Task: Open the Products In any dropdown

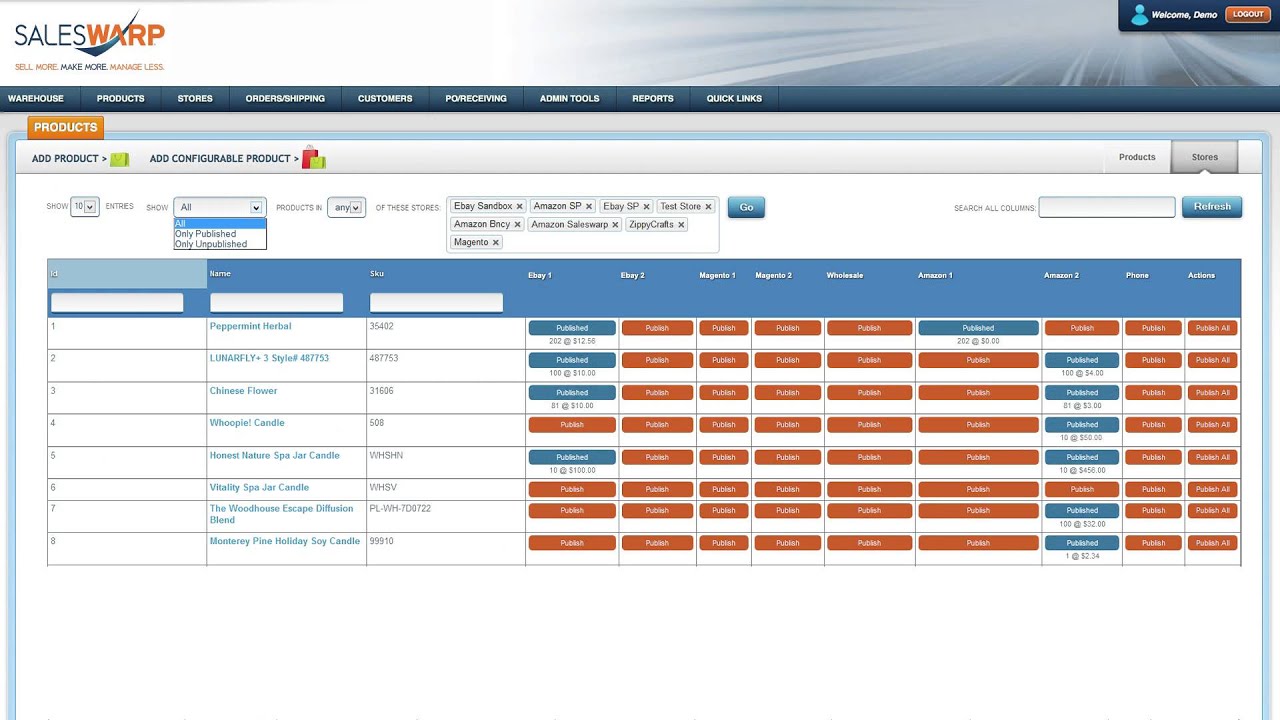Action: point(346,207)
